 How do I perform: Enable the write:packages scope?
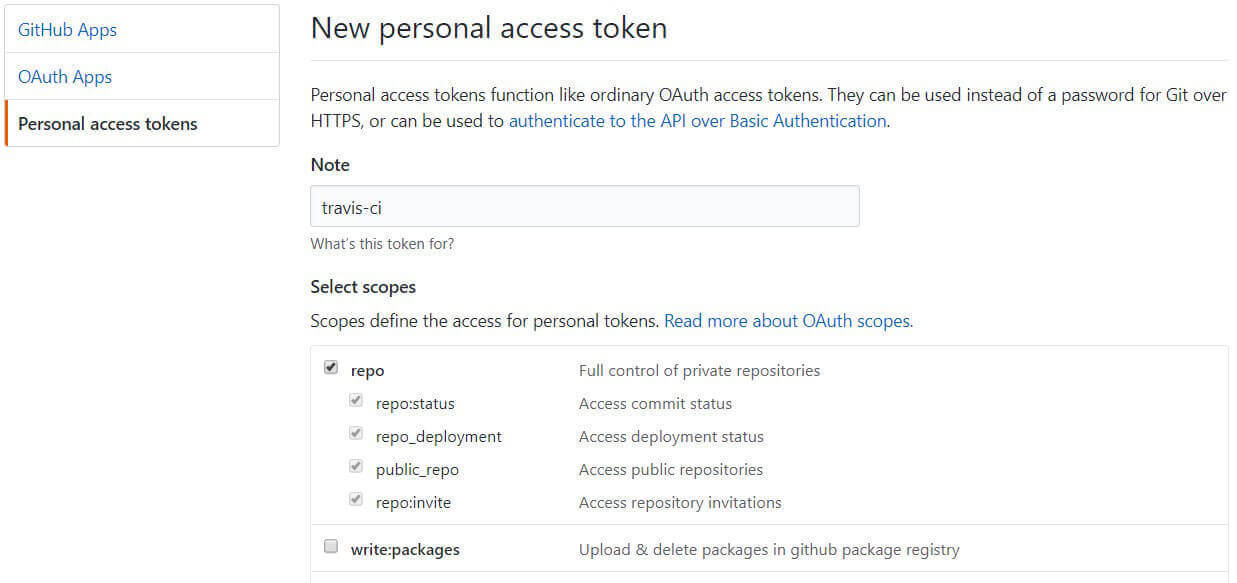pyautogui.click(x=331, y=546)
